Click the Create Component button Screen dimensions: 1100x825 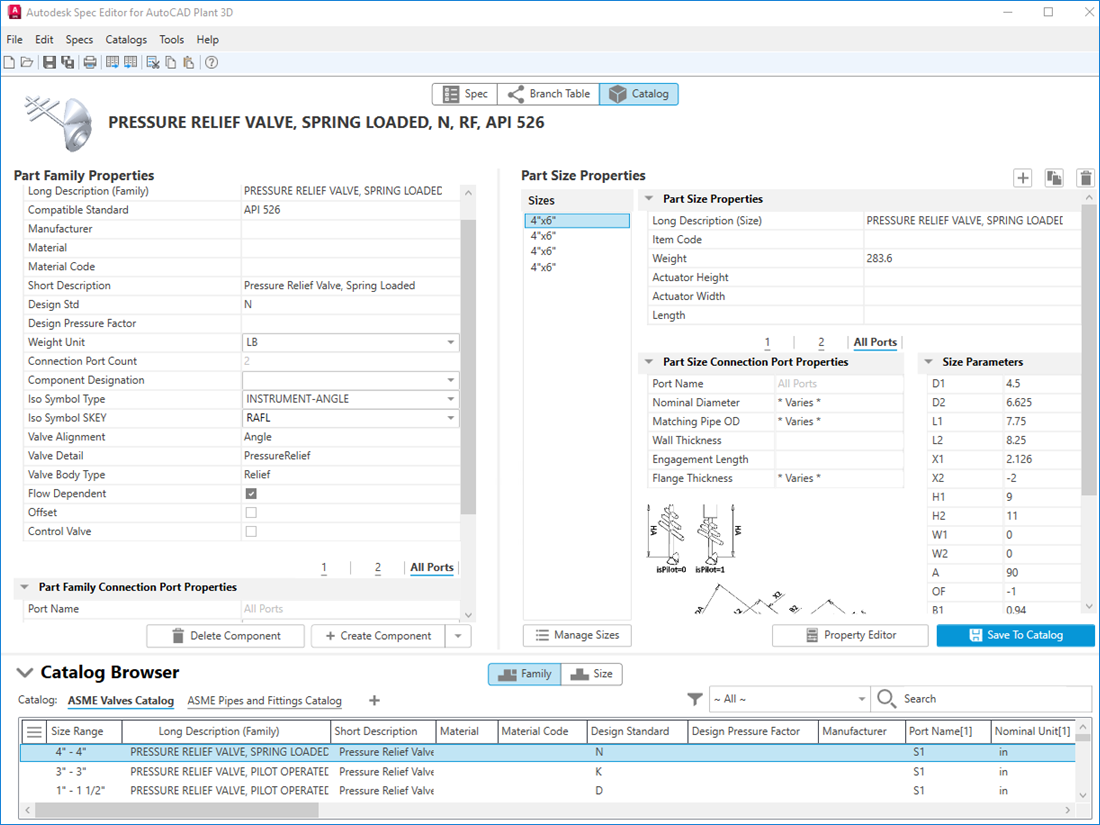coord(379,636)
